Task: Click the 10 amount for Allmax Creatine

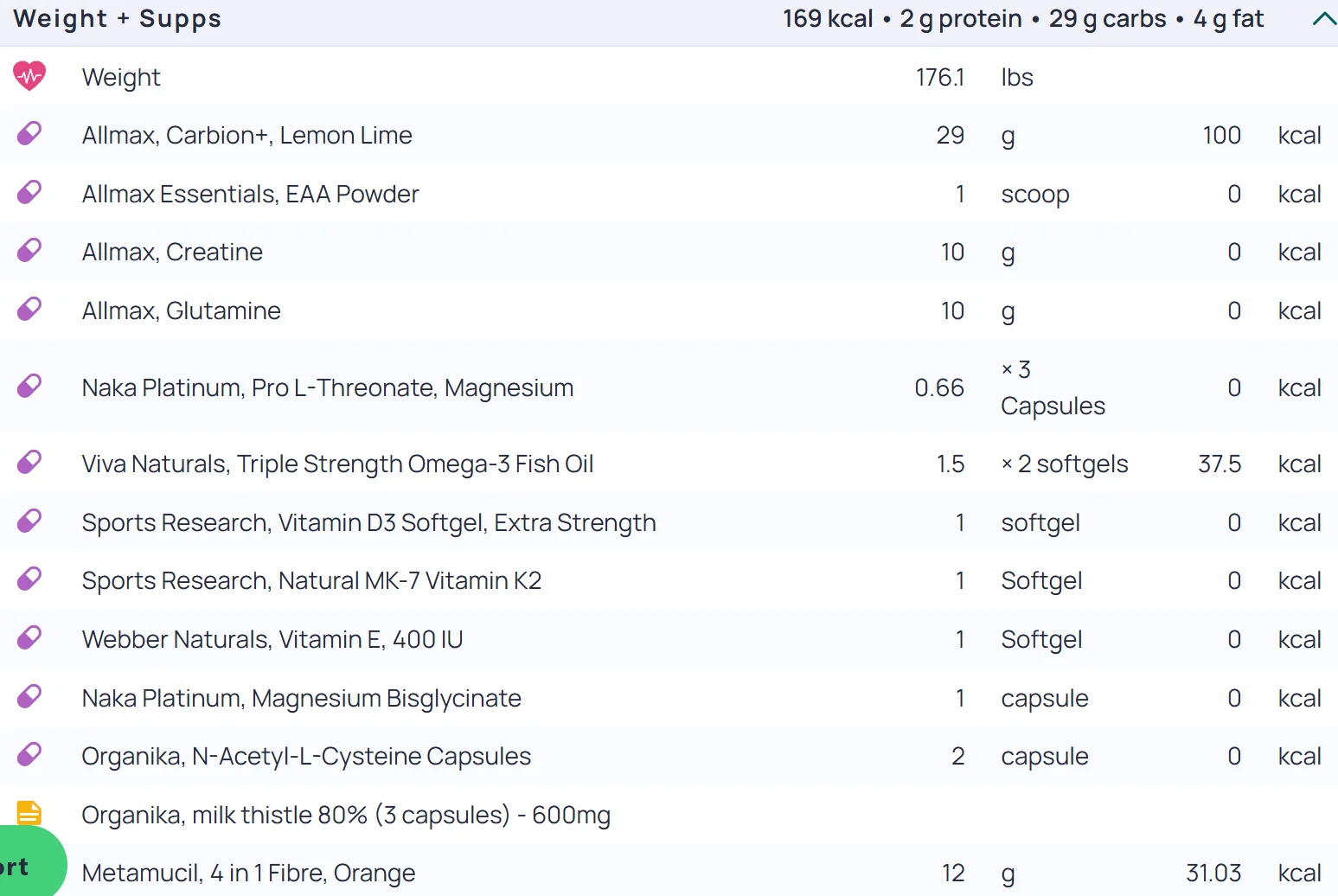Action: click(x=952, y=253)
